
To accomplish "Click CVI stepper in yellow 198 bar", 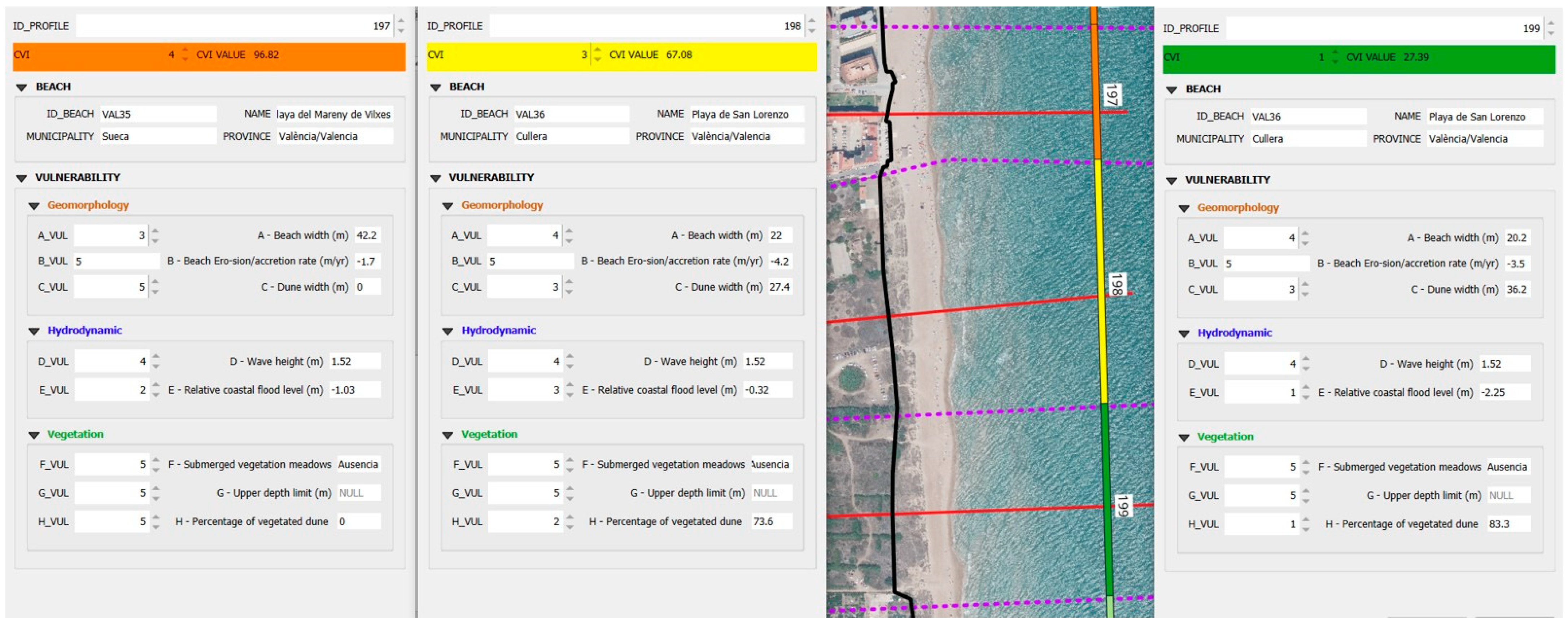I will (597, 55).
